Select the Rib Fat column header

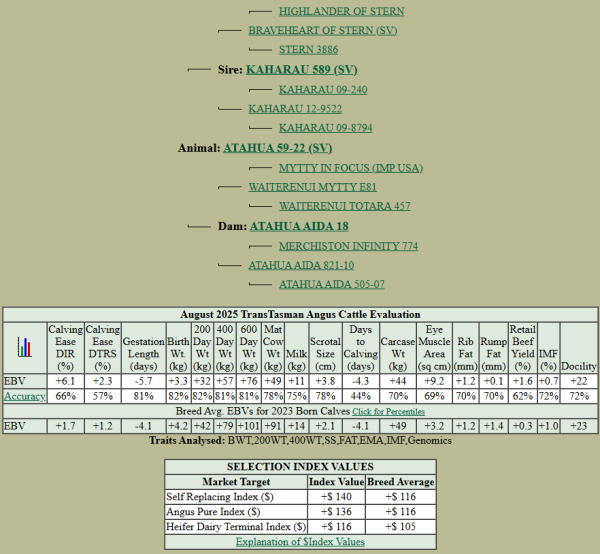coord(465,348)
